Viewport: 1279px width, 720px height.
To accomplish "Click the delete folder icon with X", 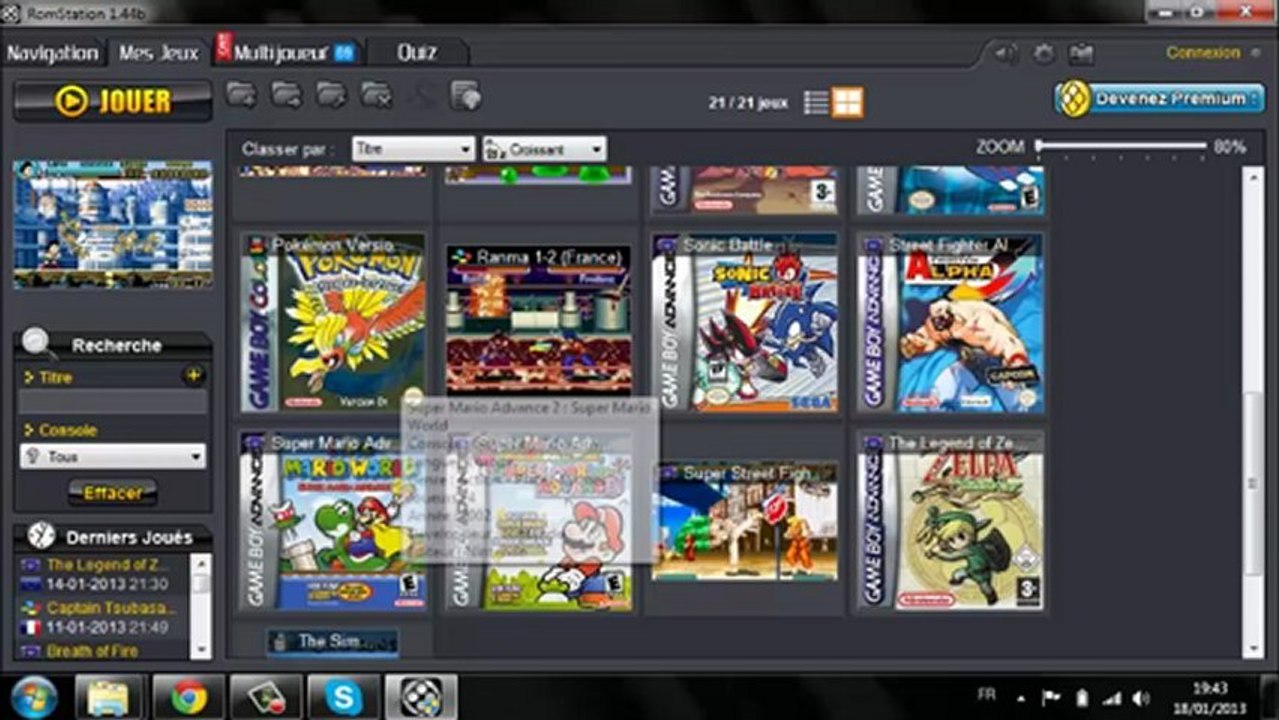I will click(376, 96).
